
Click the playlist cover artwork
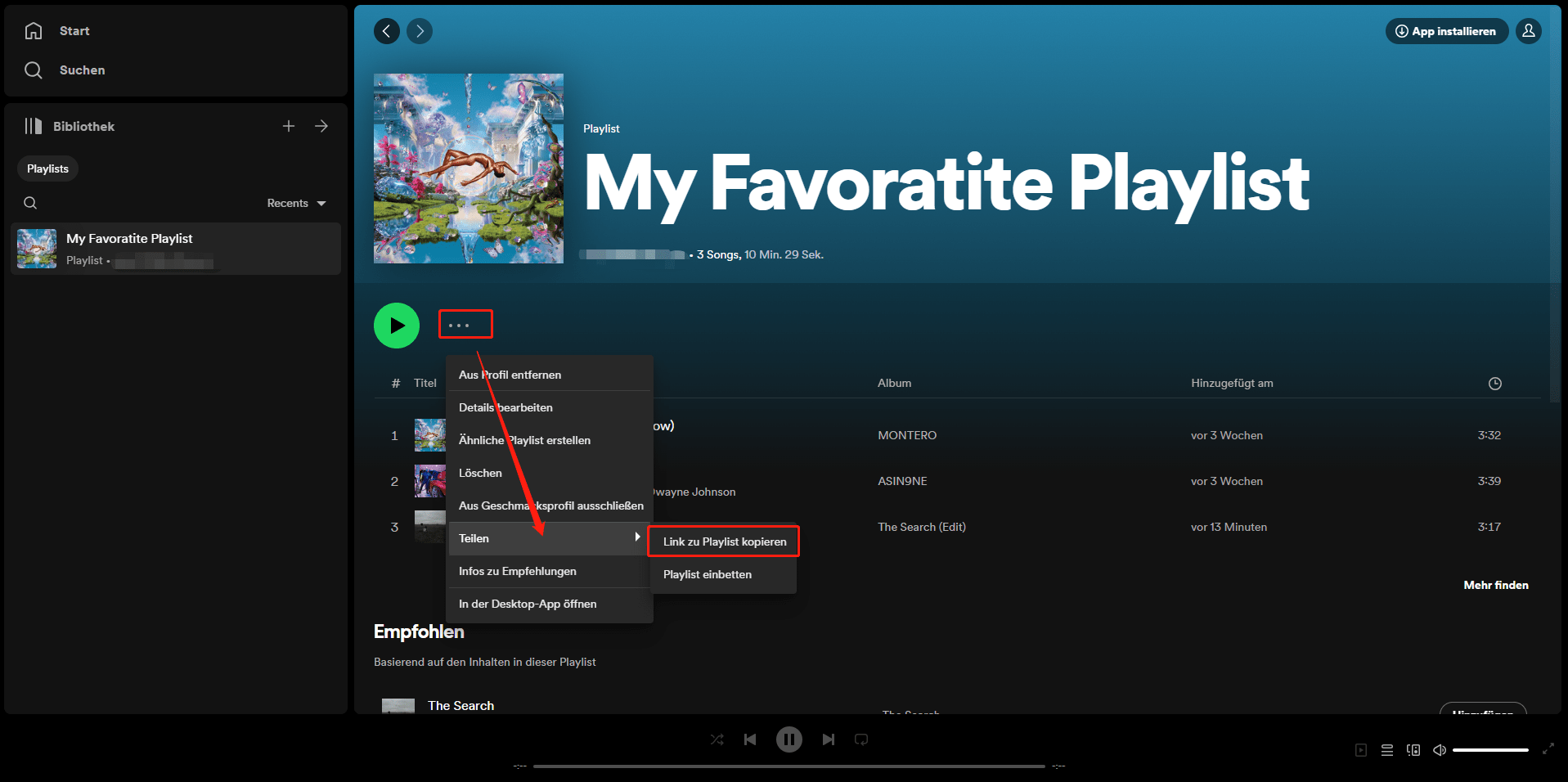469,169
